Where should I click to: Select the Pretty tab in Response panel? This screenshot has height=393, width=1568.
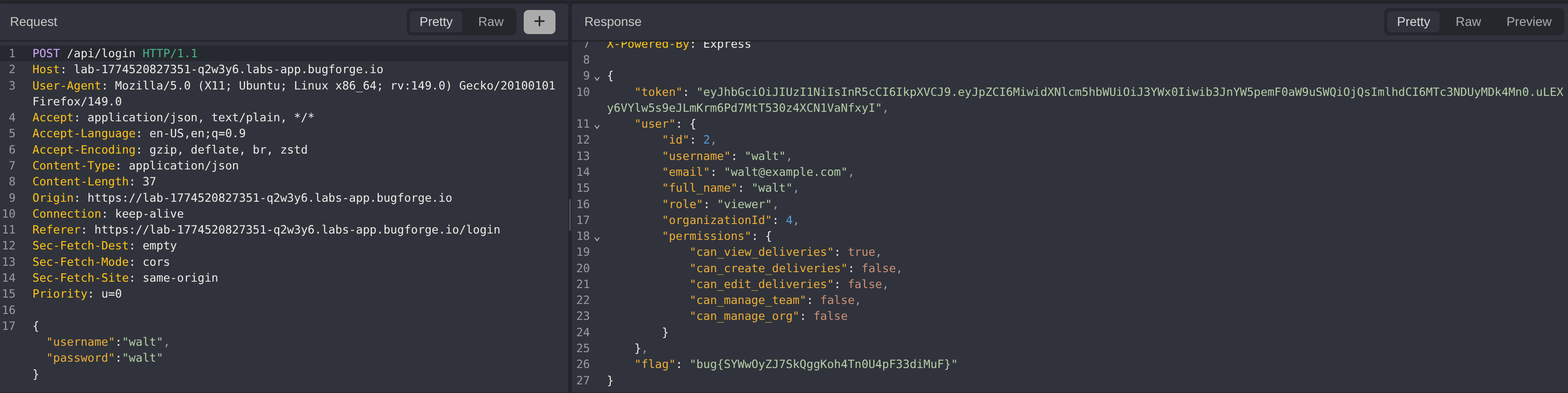pyautogui.click(x=1413, y=22)
